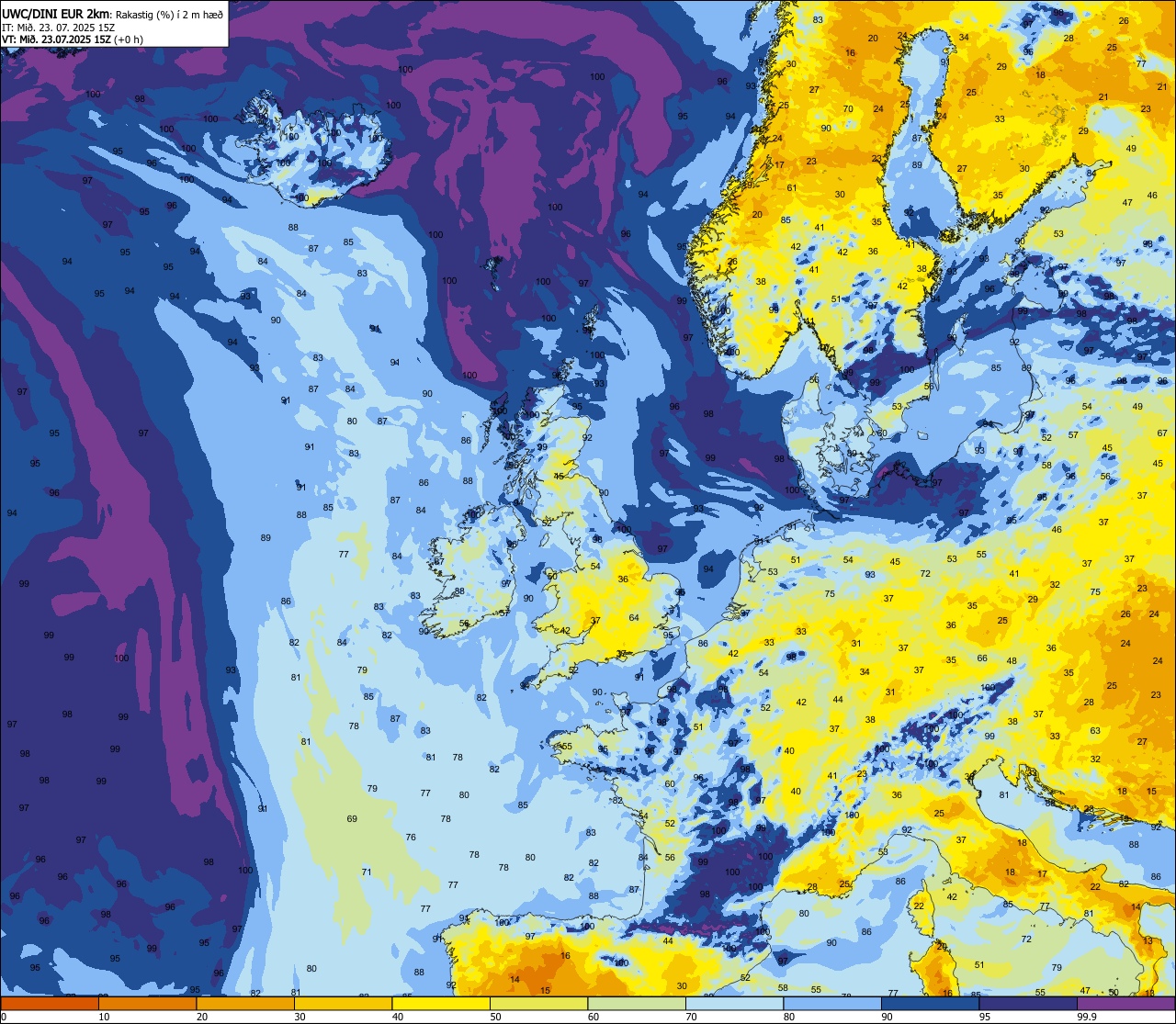Click the 20–30% light orange legend swatch
The image size is (1176, 1024).
click(x=245, y=1004)
